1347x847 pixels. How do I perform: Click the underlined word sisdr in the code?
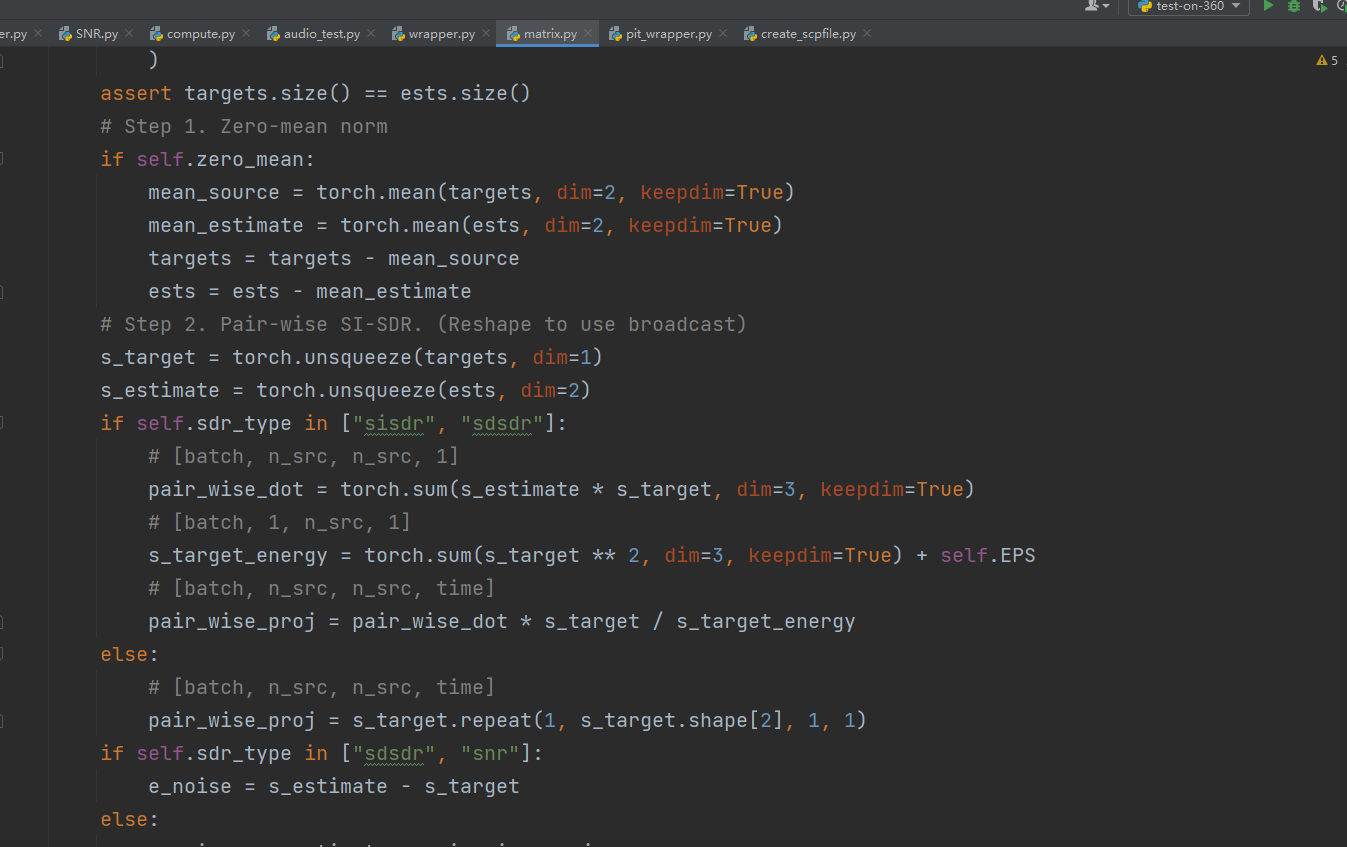click(x=394, y=422)
